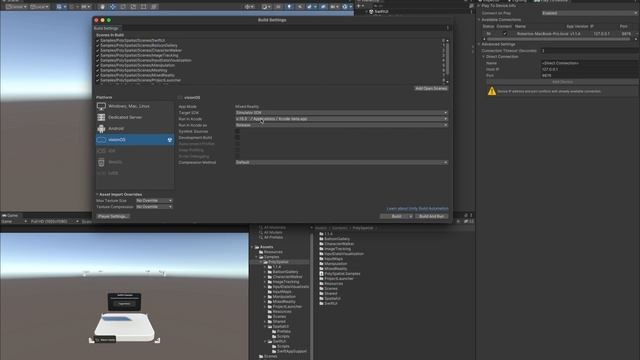The width and height of the screenshot is (640, 360).
Task: Toggle CharacterWalker scene checkbox
Action: point(98,51)
